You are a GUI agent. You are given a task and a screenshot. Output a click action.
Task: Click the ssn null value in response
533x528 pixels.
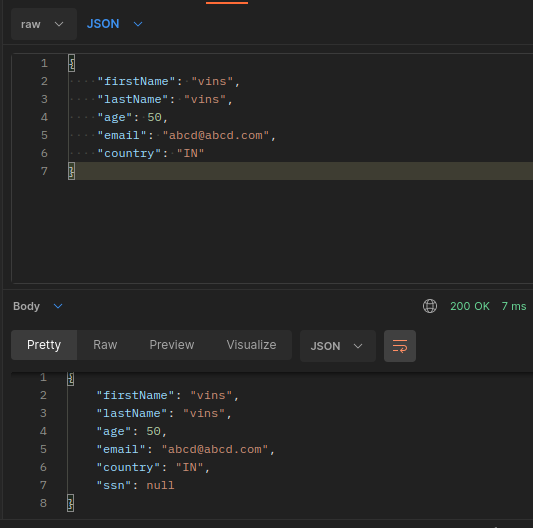(160, 485)
